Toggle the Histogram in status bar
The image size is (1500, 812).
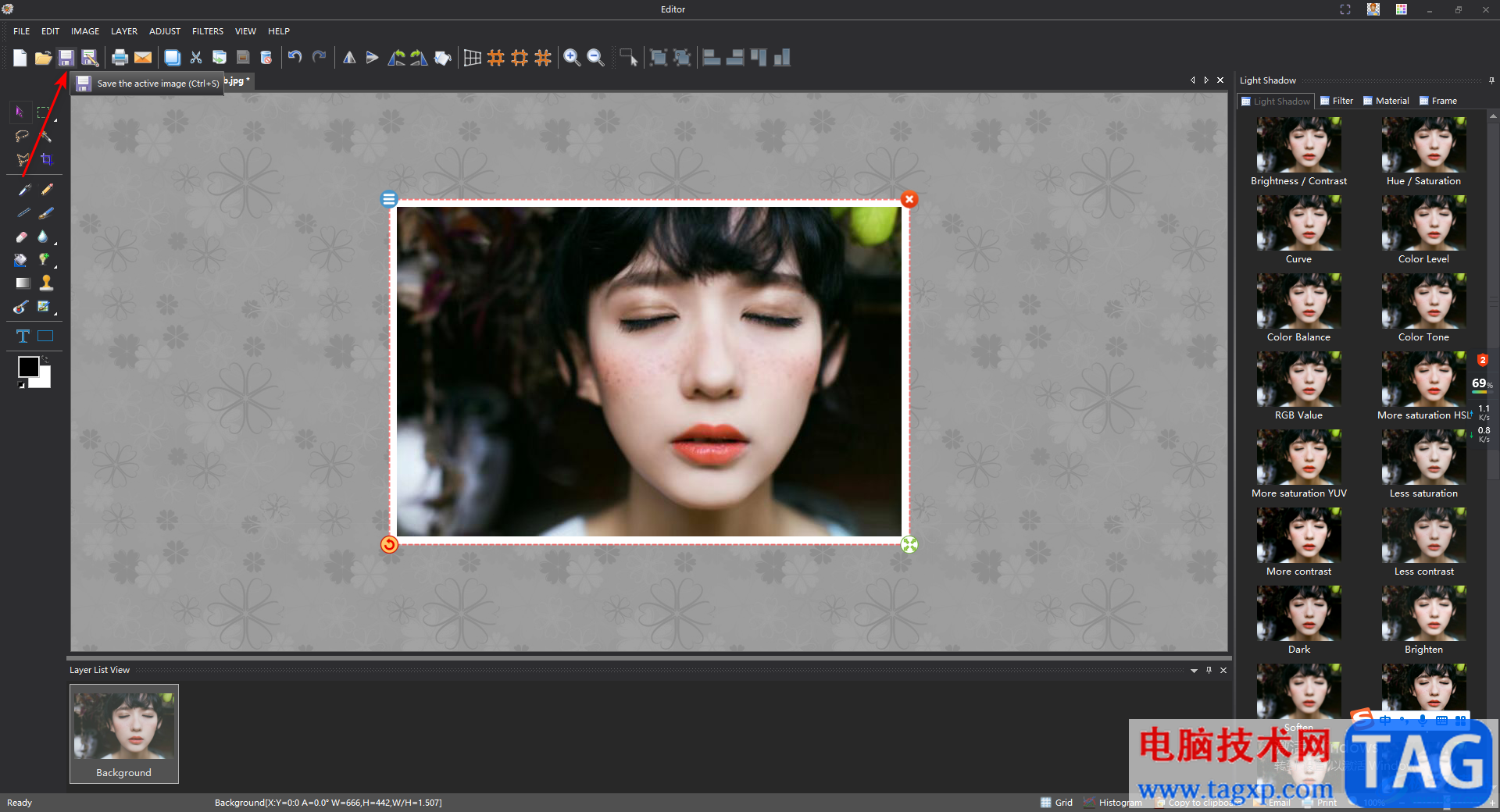tap(1113, 803)
